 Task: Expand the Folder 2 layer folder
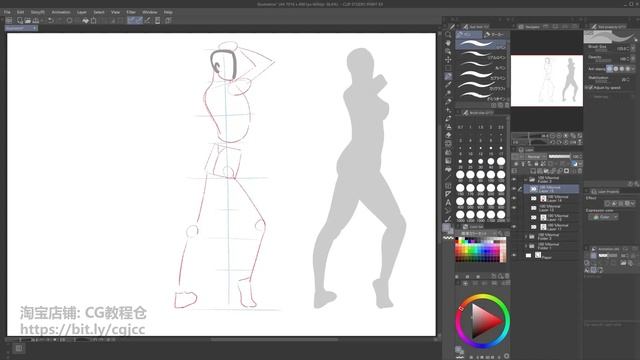526,236
